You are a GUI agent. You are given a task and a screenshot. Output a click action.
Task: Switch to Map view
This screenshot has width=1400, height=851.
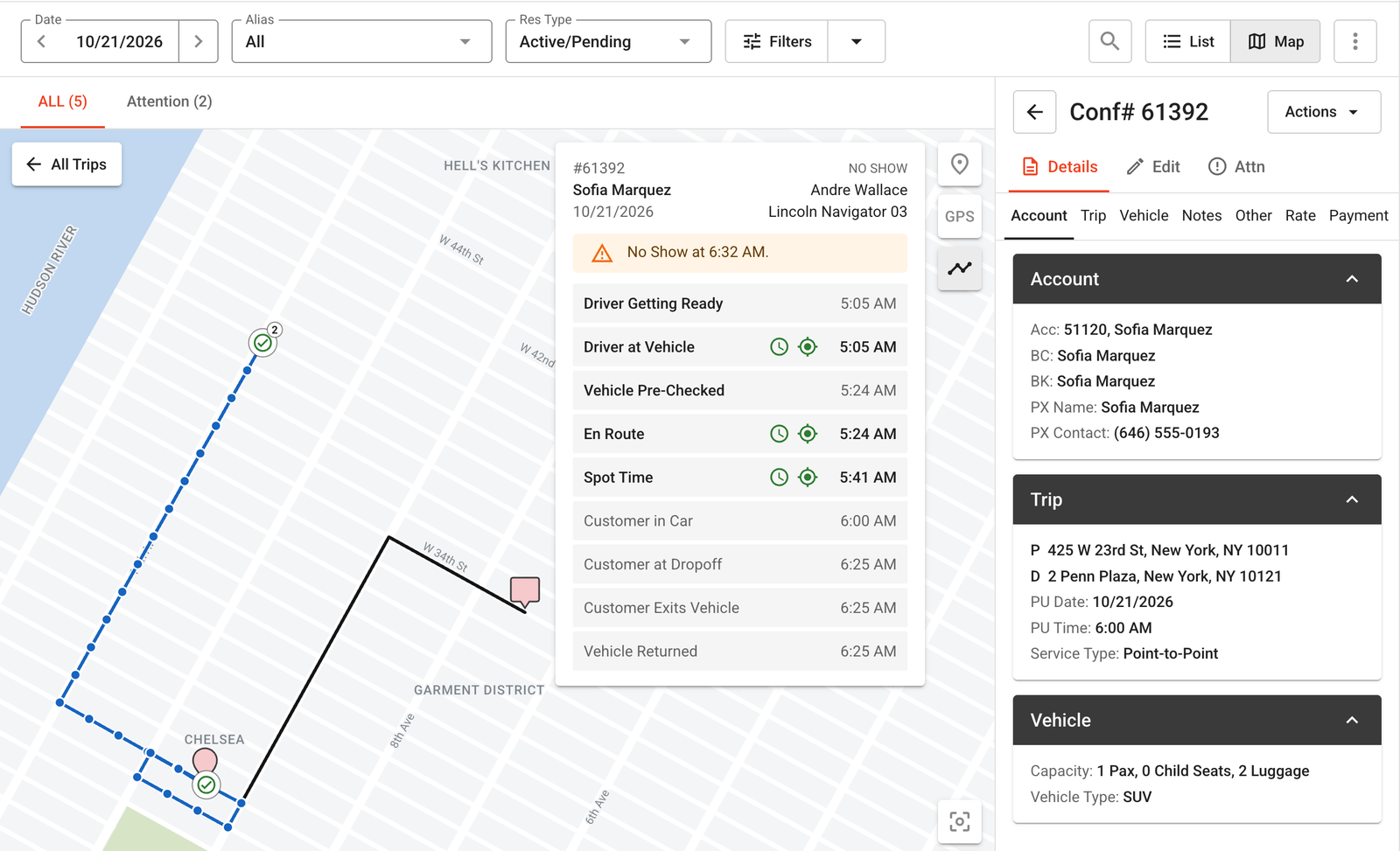[1275, 41]
